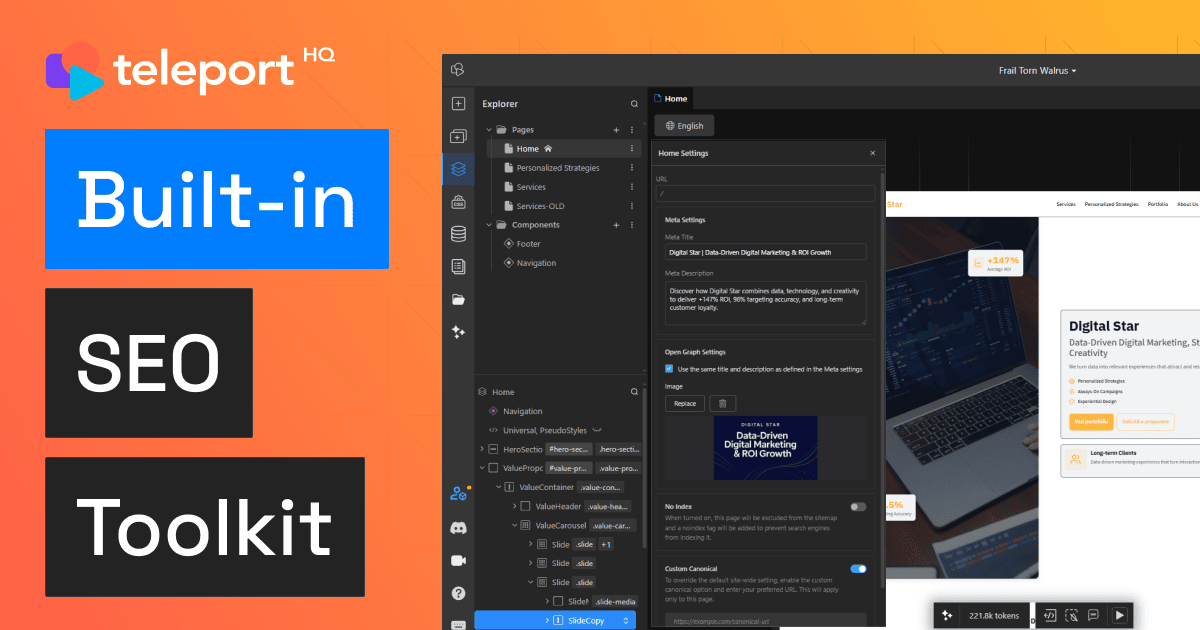Click the AI sparkle button in bottom toolbar
The width and height of the screenshot is (1200, 630).
[x=948, y=616]
